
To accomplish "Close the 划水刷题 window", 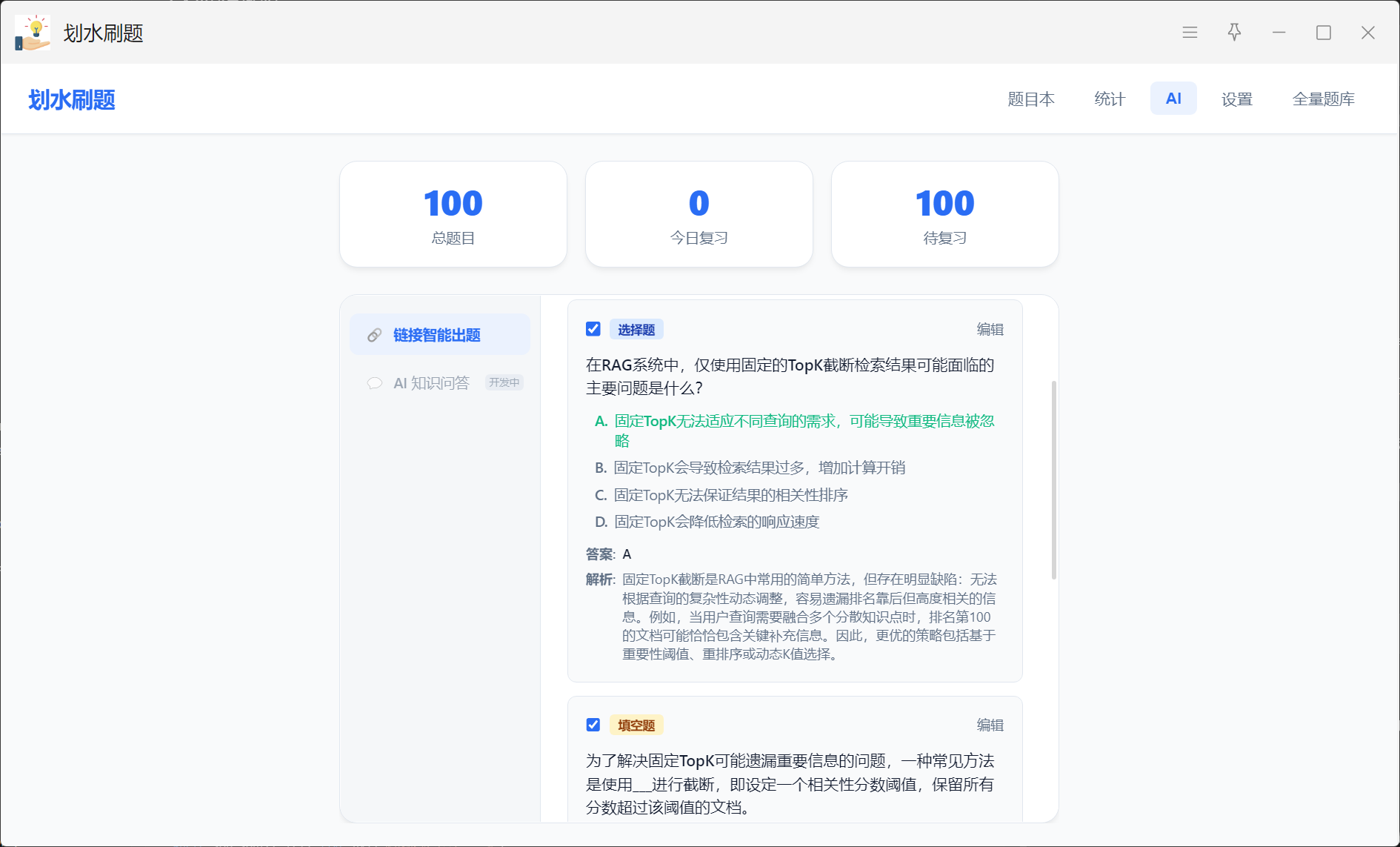I will click(1367, 33).
